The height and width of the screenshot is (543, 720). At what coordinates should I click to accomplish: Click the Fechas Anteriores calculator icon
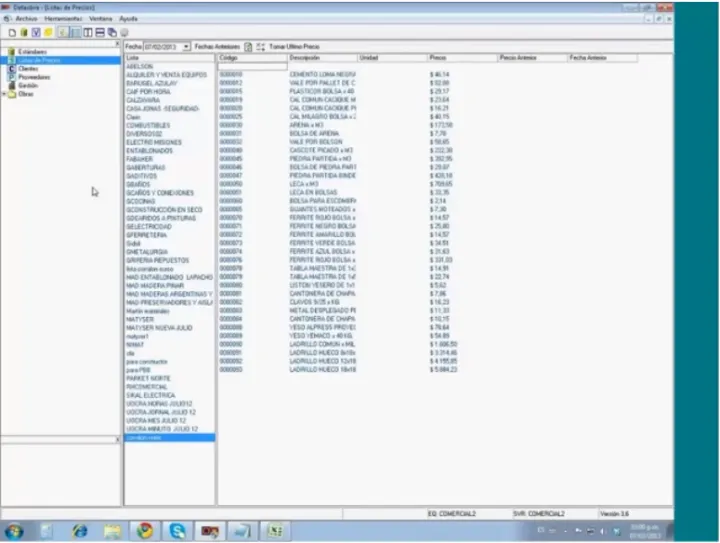249,46
